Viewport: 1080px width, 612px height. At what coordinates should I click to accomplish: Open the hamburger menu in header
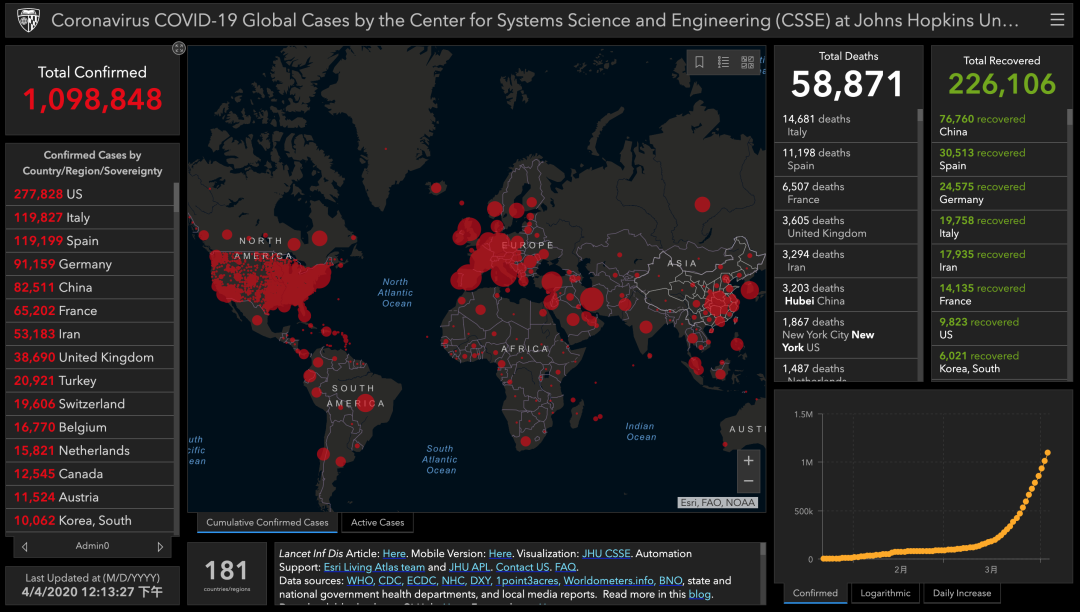tap(1057, 20)
